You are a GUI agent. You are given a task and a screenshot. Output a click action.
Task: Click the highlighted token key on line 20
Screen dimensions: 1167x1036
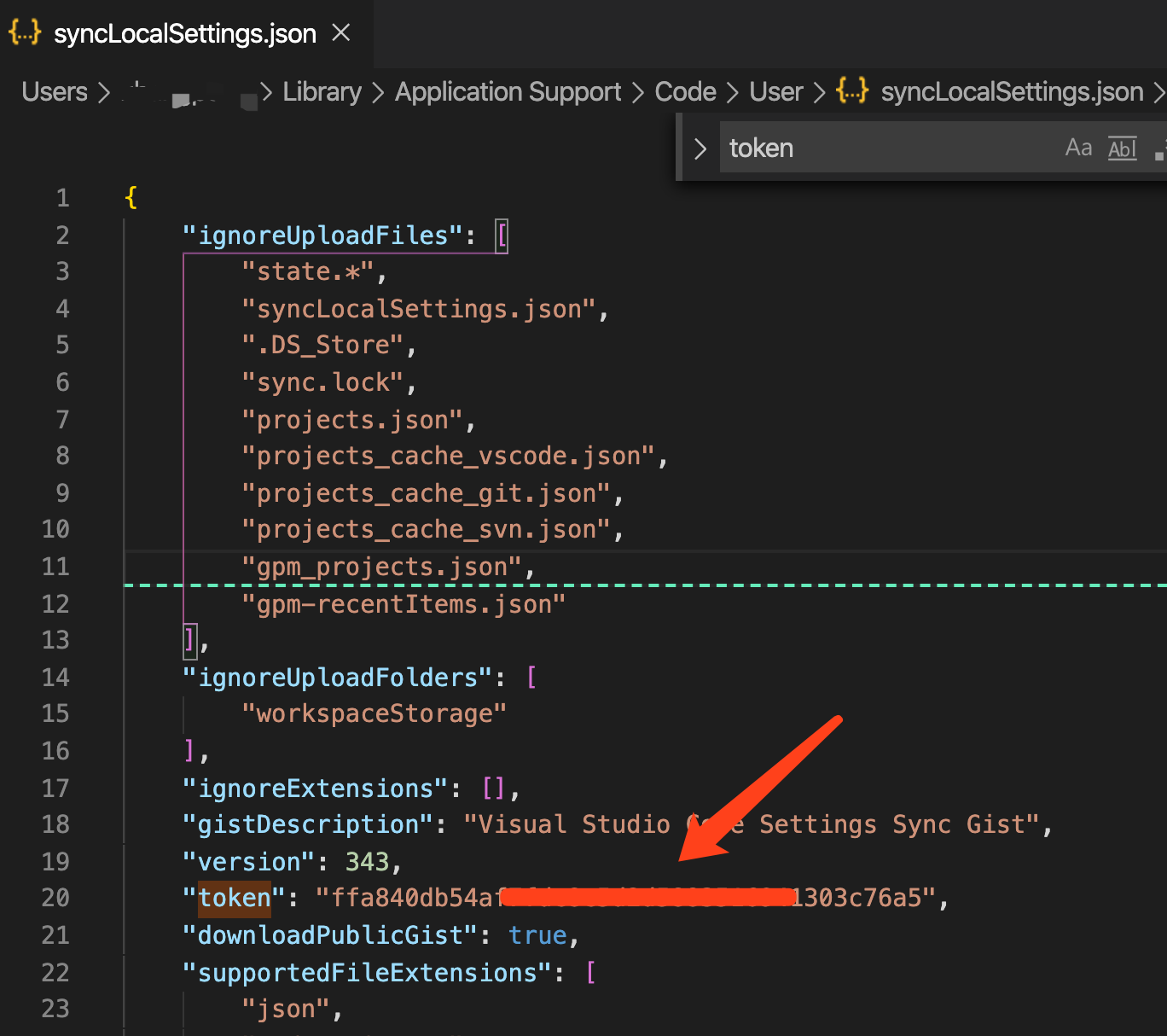[235, 899]
